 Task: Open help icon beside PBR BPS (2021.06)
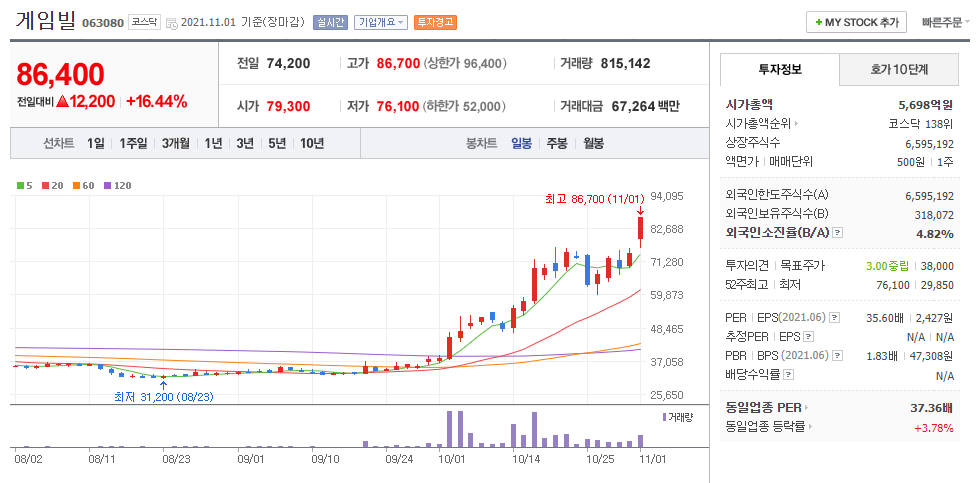(x=837, y=356)
